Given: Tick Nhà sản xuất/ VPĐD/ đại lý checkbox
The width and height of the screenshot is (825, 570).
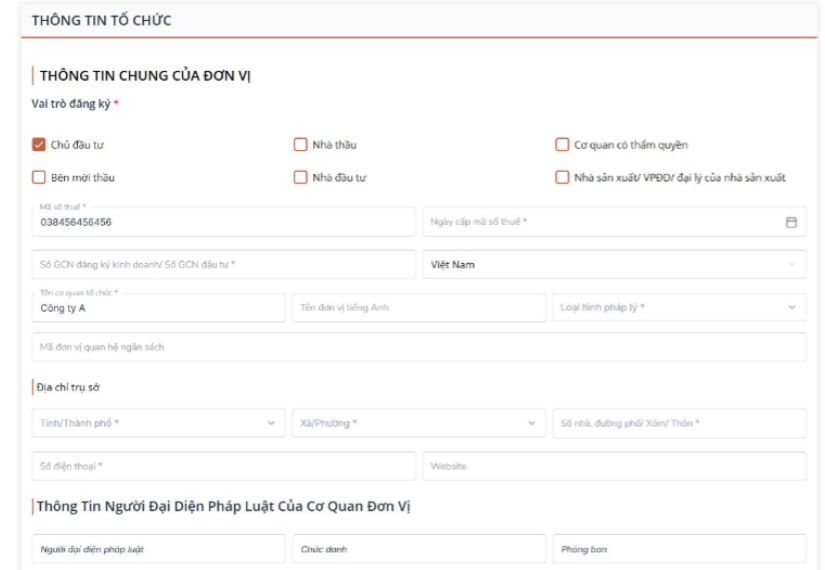Looking at the screenshot, I should pyautogui.click(x=562, y=177).
